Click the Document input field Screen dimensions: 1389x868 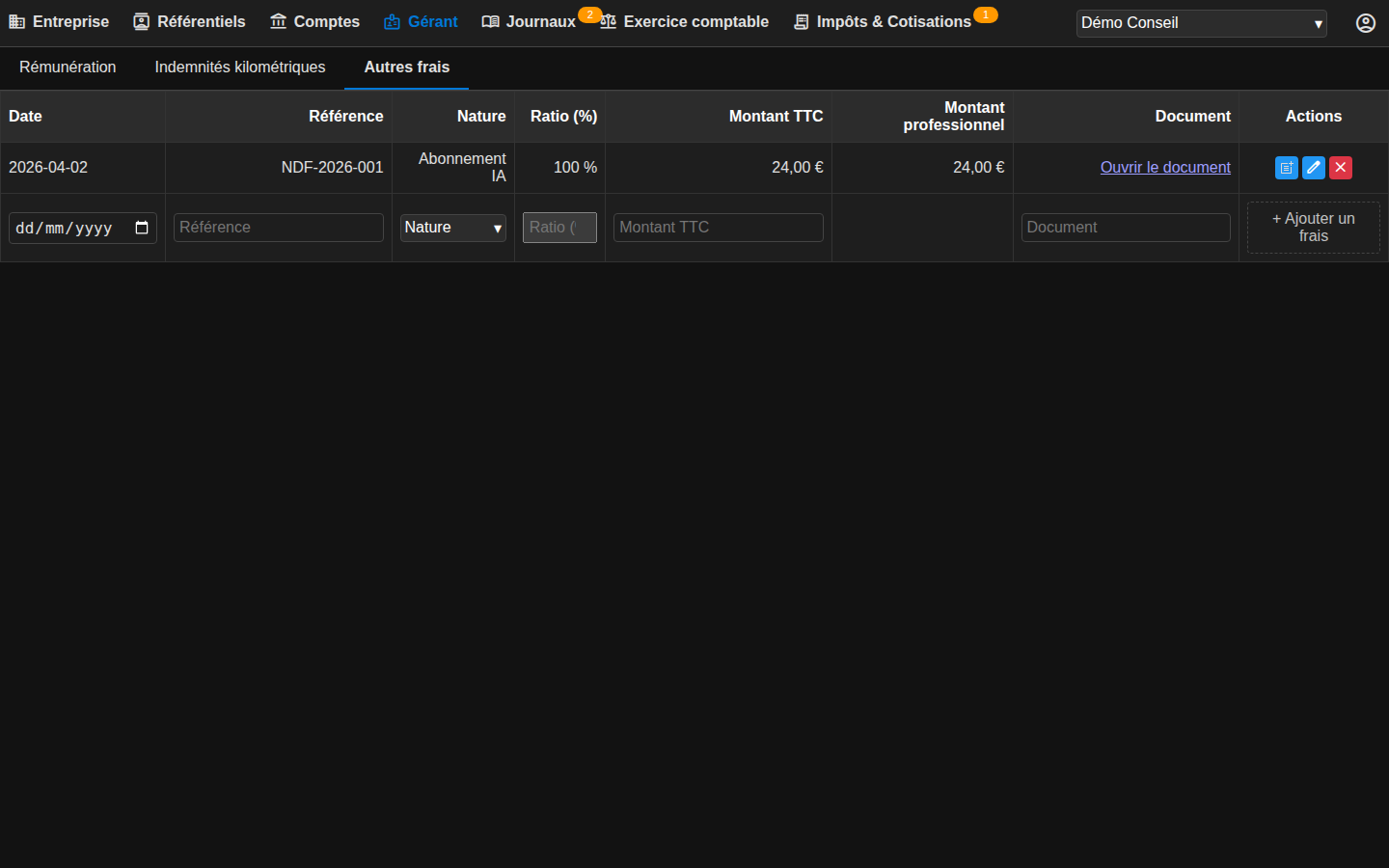point(1126,228)
